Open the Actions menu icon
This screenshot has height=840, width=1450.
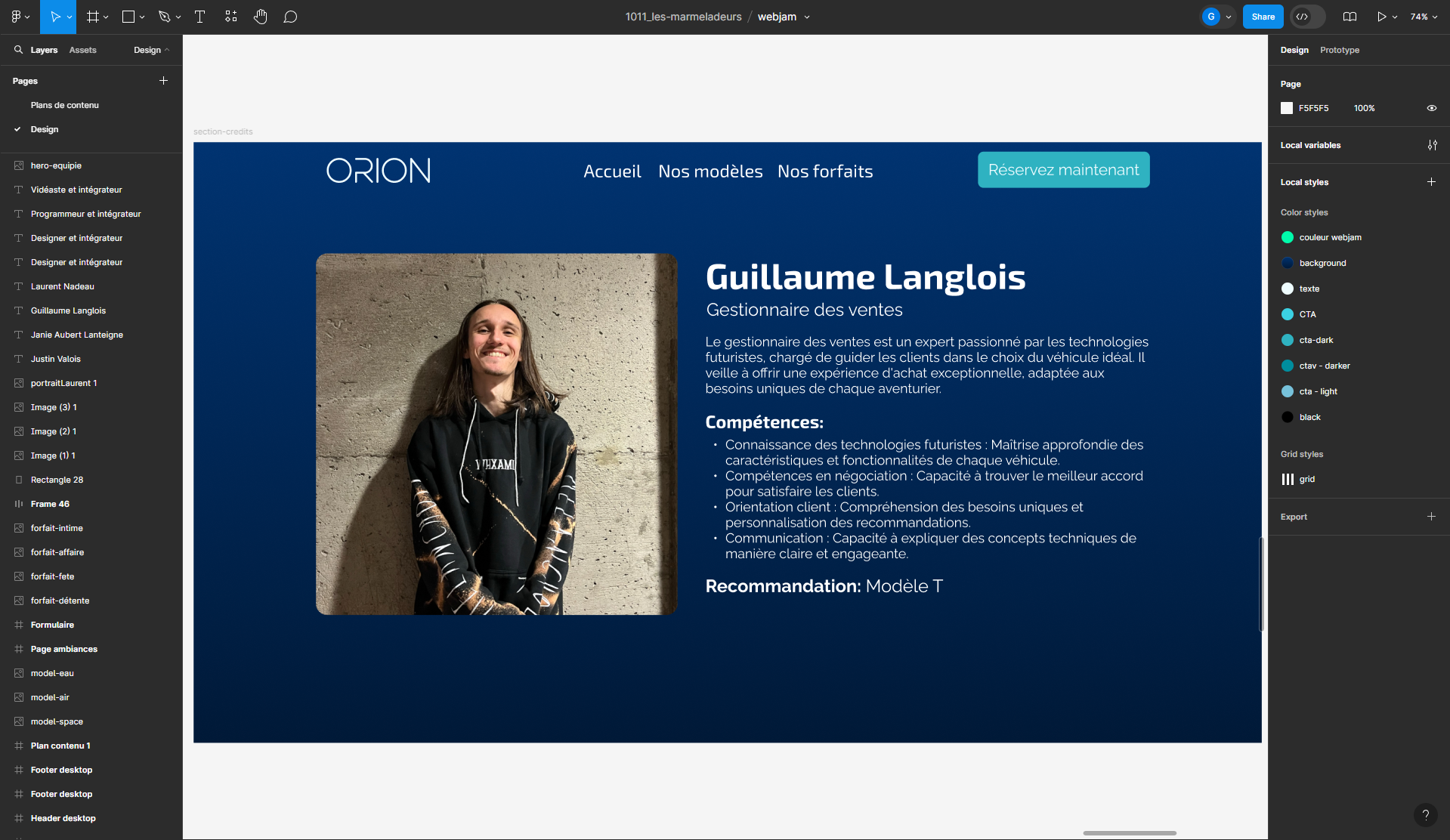(230, 17)
